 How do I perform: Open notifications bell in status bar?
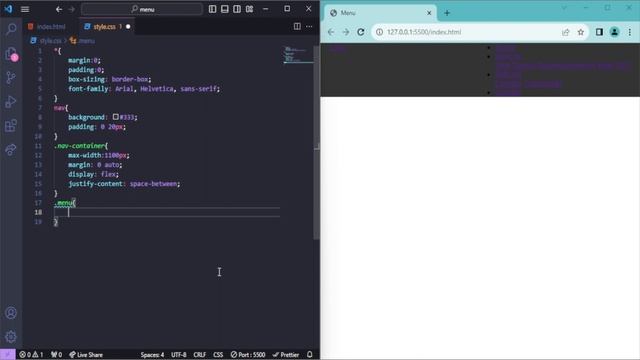pyautogui.click(x=309, y=354)
